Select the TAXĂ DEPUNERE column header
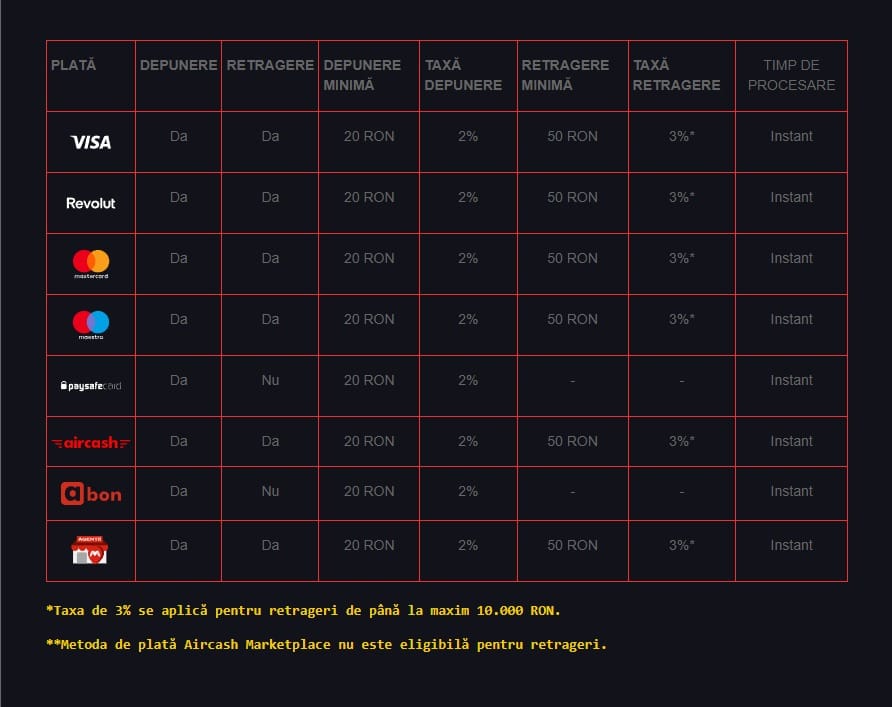892x707 pixels. pos(463,75)
